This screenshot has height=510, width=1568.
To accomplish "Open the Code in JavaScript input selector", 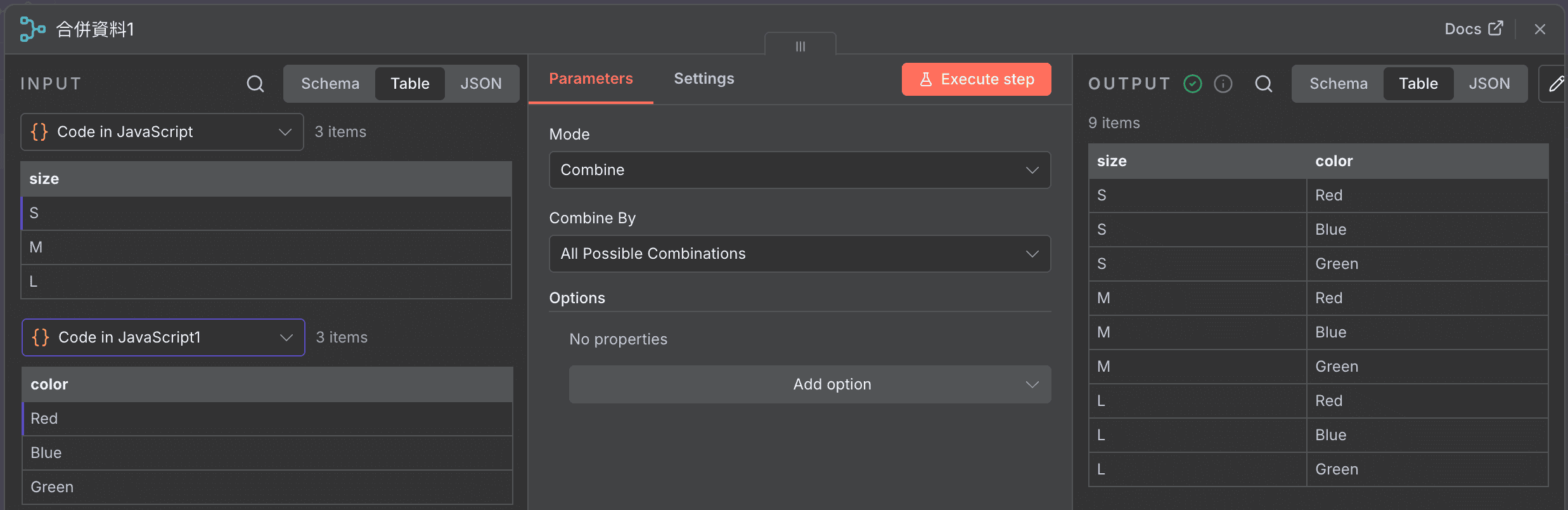I will coord(162,132).
